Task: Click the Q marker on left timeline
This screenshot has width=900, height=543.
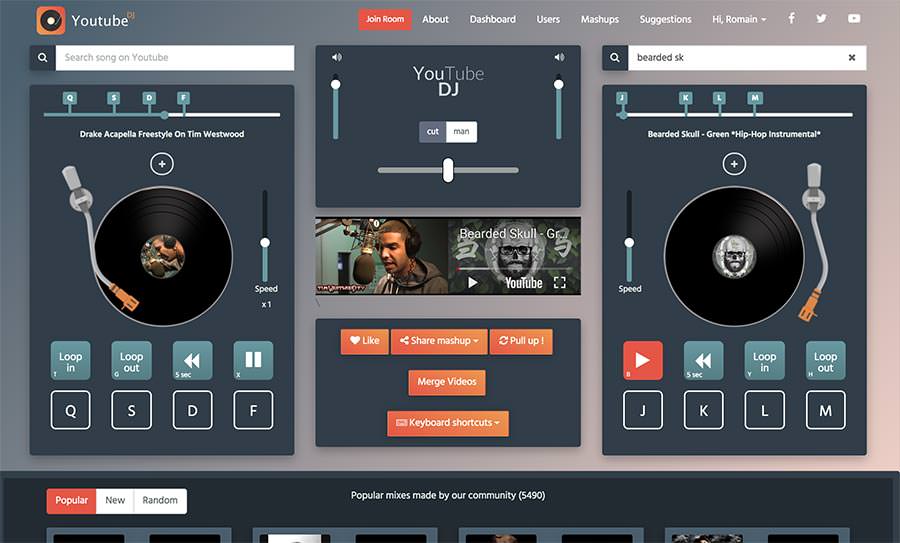Action: point(70,98)
